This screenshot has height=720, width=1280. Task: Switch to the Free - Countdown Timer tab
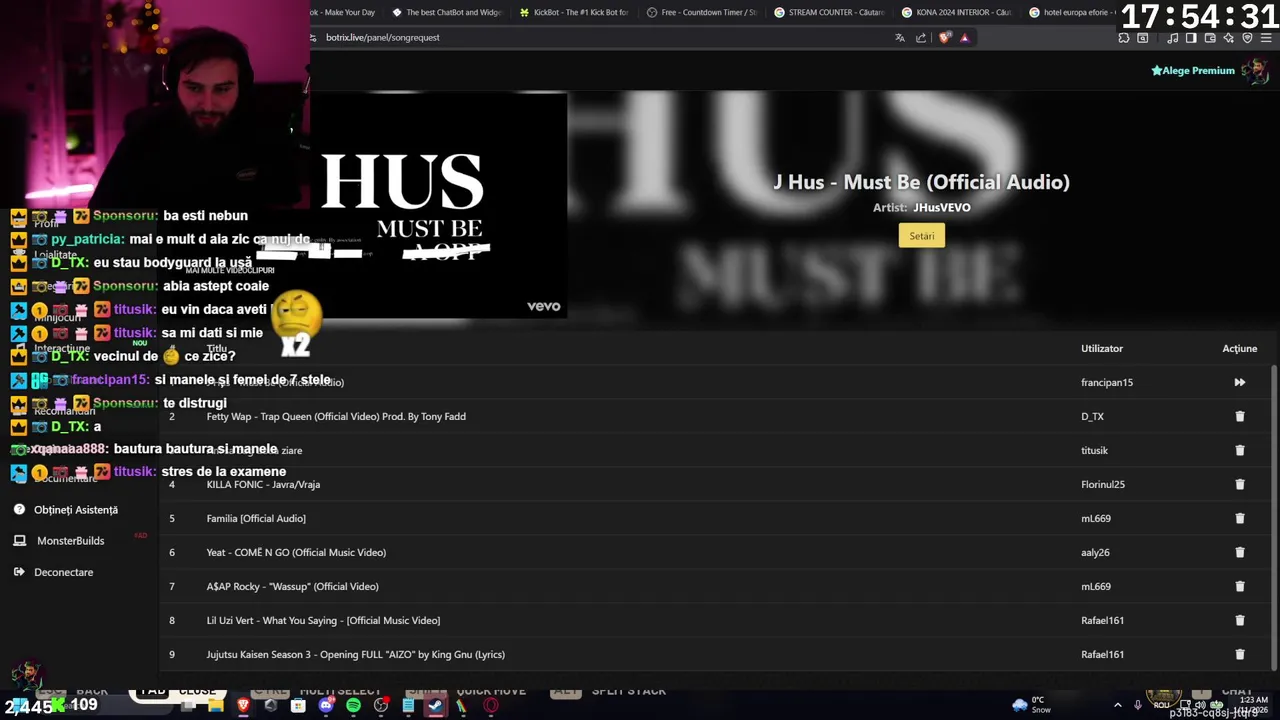[702, 12]
